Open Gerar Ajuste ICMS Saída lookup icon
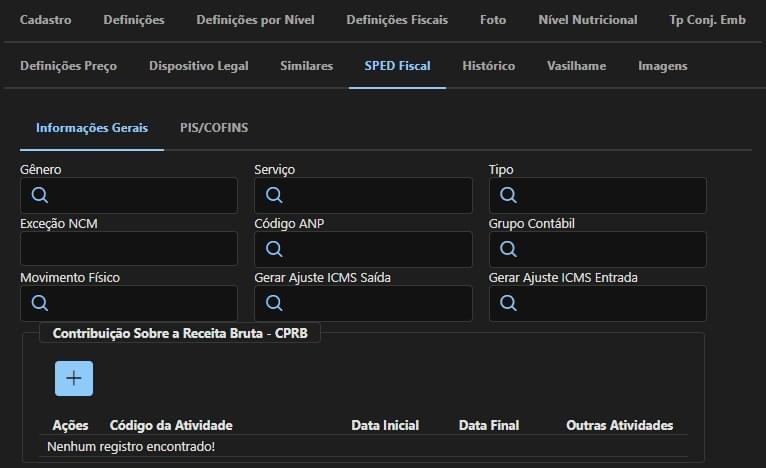 (x=274, y=303)
